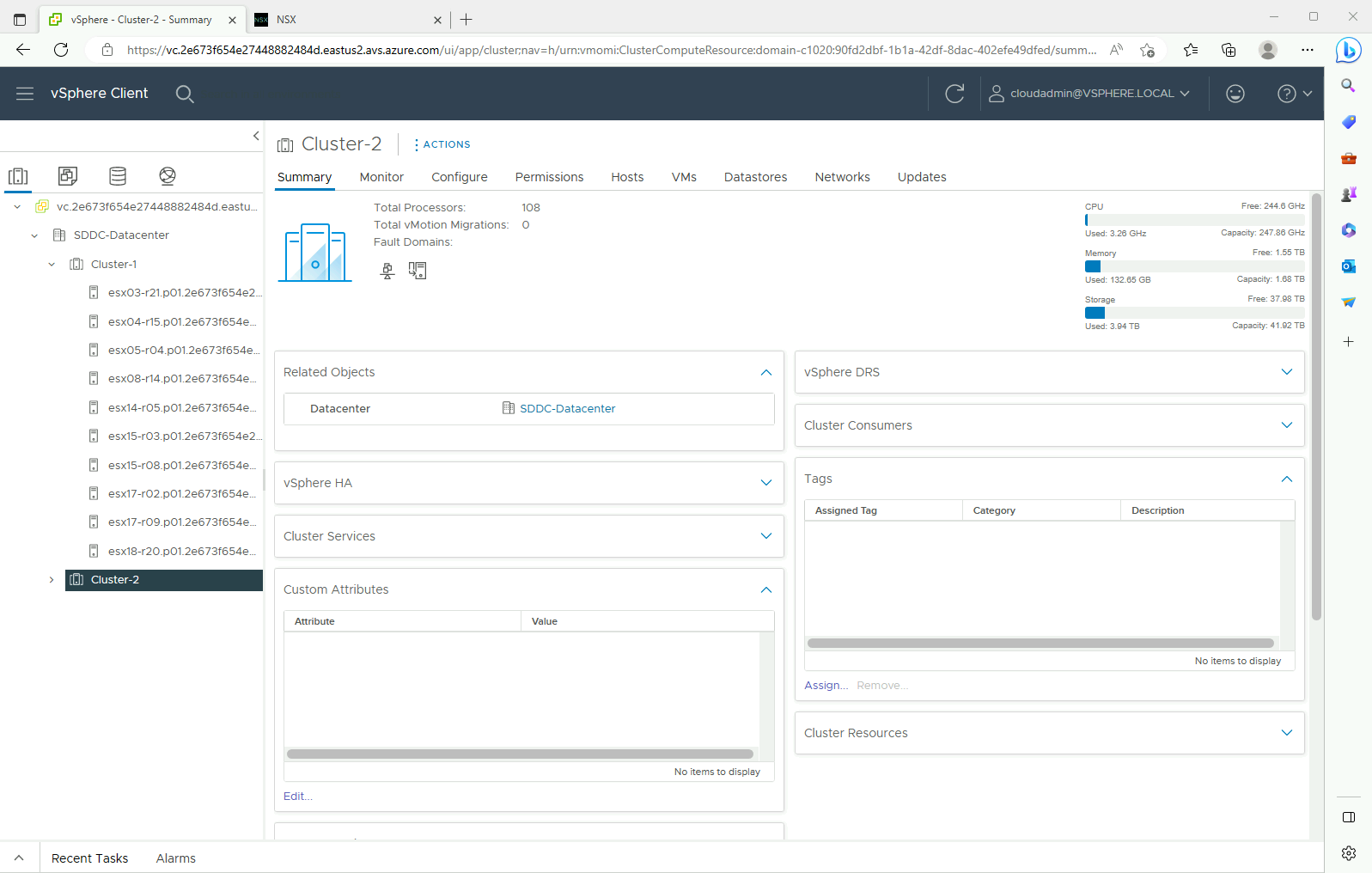The width and height of the screenshot is (1372, 873).
Task: Open the Storage inventory view icon
Action: tap(118, 176)
